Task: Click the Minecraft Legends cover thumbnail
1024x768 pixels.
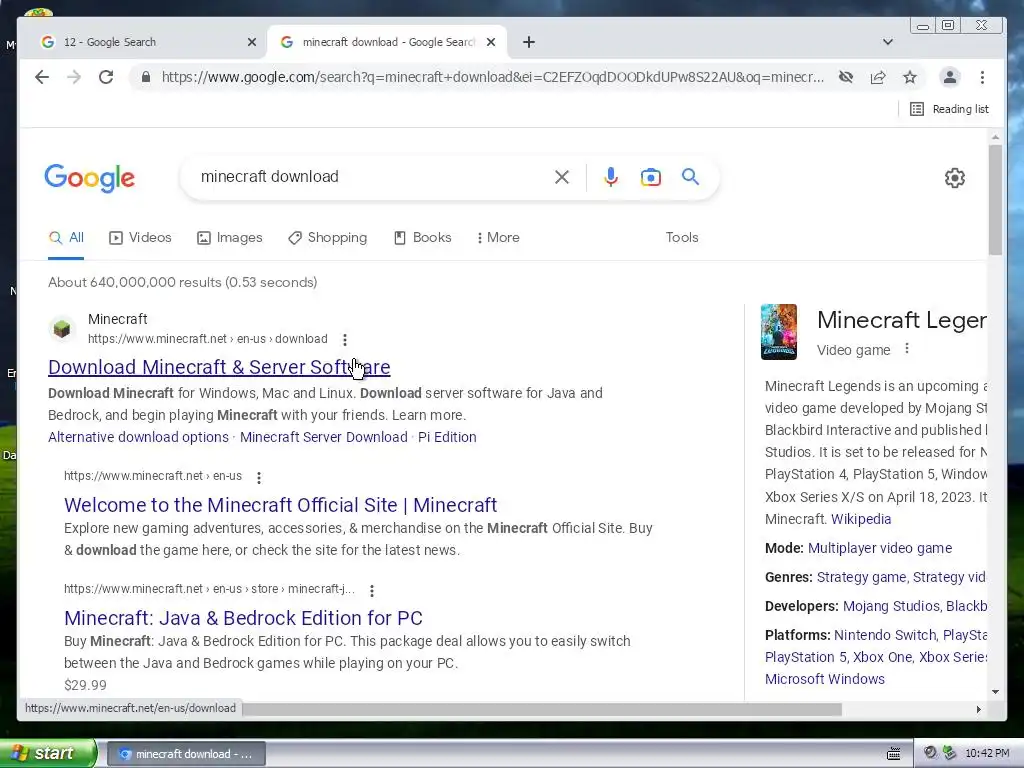Action: coord(779,332)
